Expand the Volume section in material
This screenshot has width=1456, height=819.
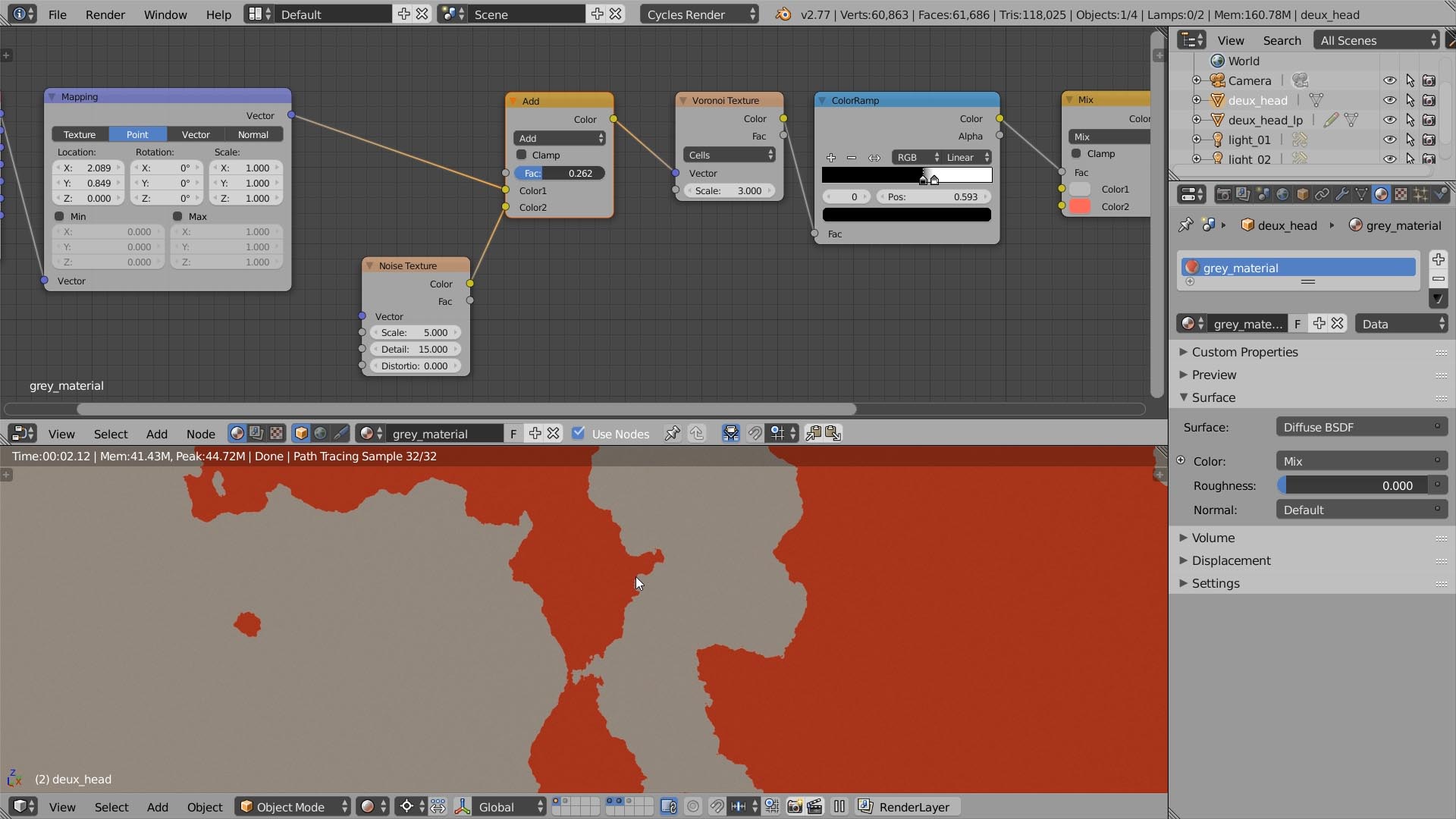[x=1214, y=538]
